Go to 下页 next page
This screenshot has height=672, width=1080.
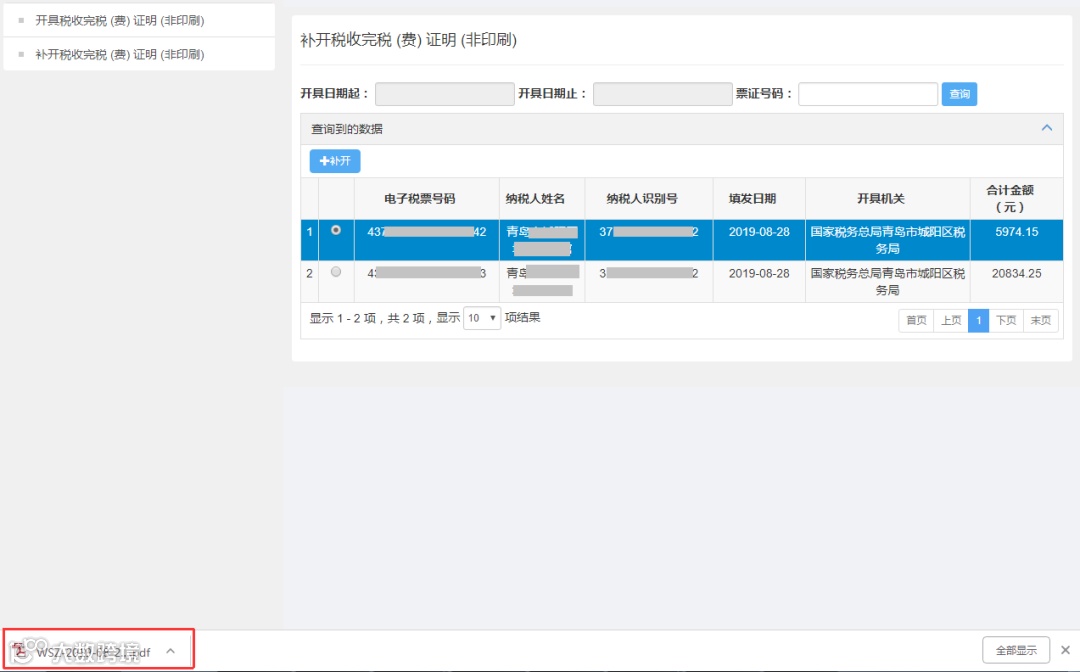[x=1006, y=320]
